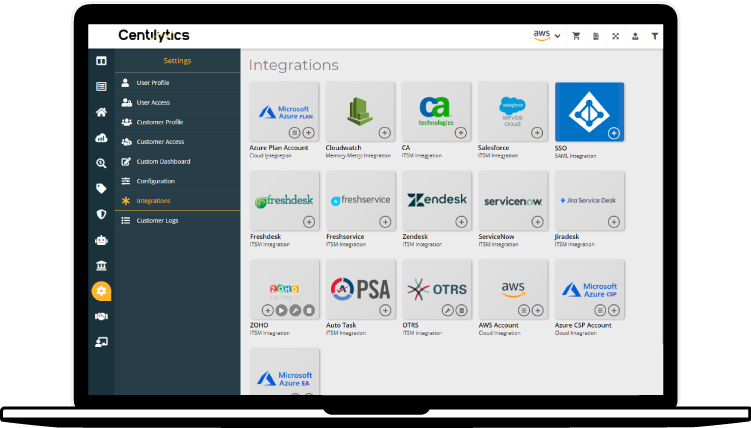Click the shopping cart icon in header

point(576,36)
